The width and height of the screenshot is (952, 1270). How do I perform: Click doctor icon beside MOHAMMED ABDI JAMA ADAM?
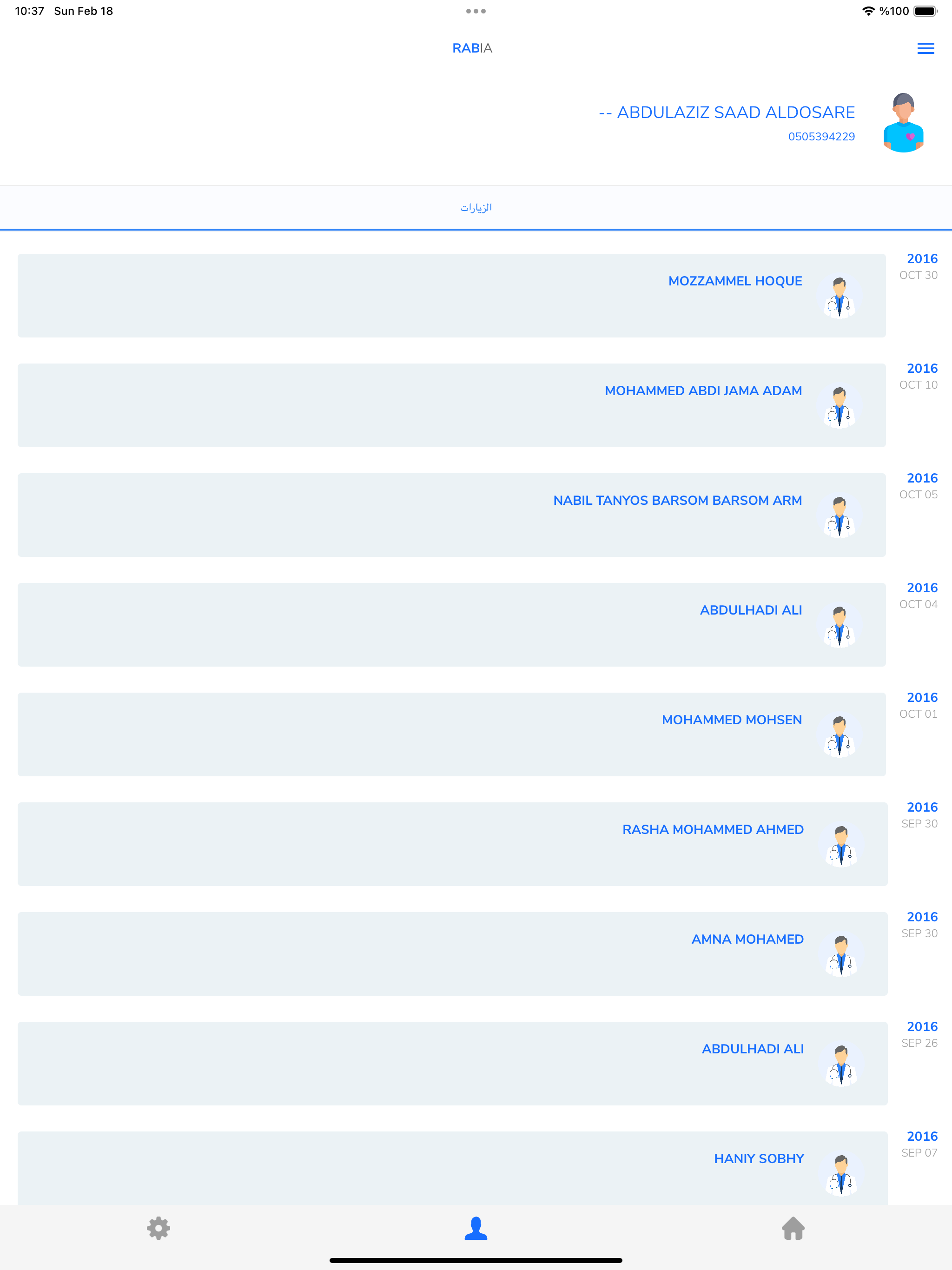840,406
